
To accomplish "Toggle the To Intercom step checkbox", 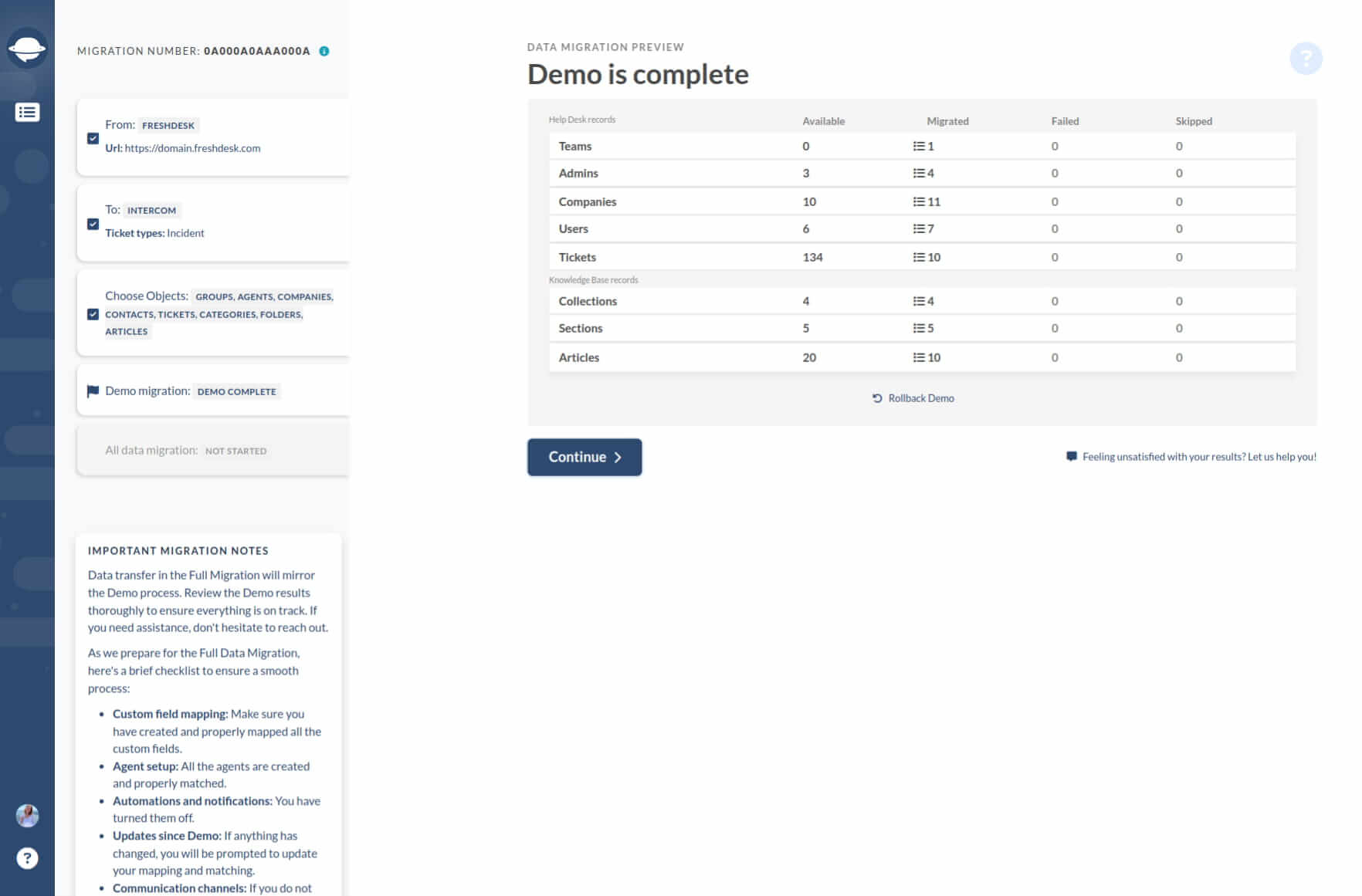I will coord(93,224).
